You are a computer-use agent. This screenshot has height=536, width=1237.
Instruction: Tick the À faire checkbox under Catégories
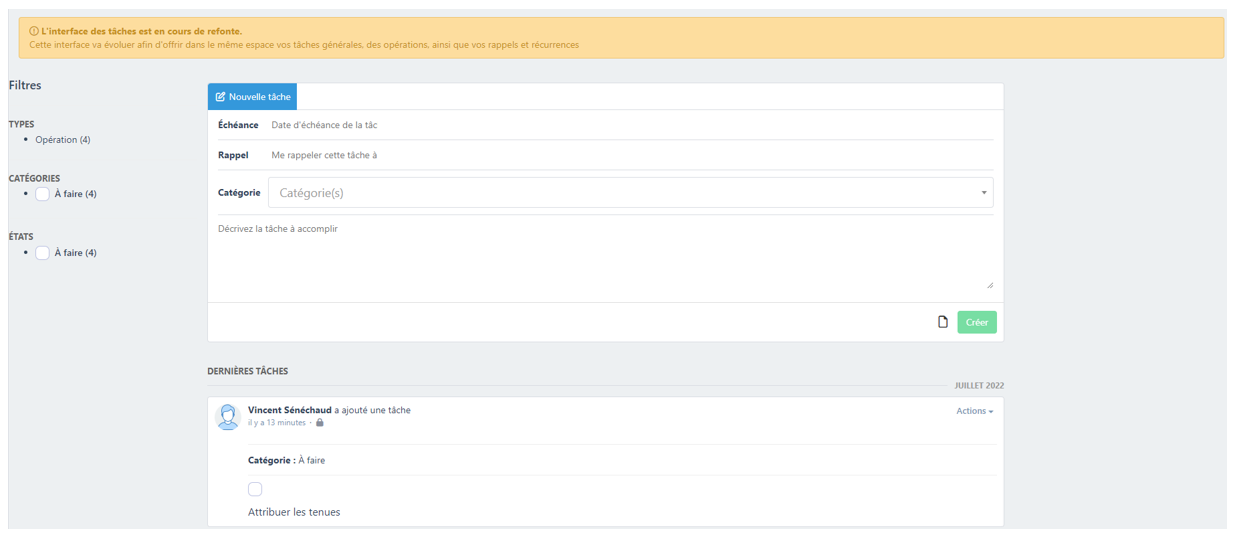[x=42, y=194]
